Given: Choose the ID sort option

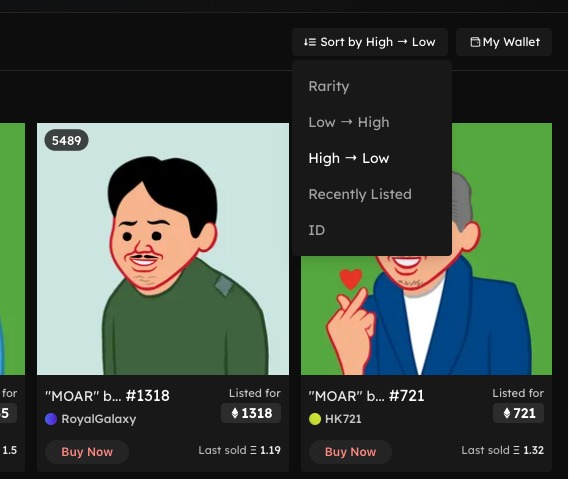Looking at the screenshot, I should point(317,230).
